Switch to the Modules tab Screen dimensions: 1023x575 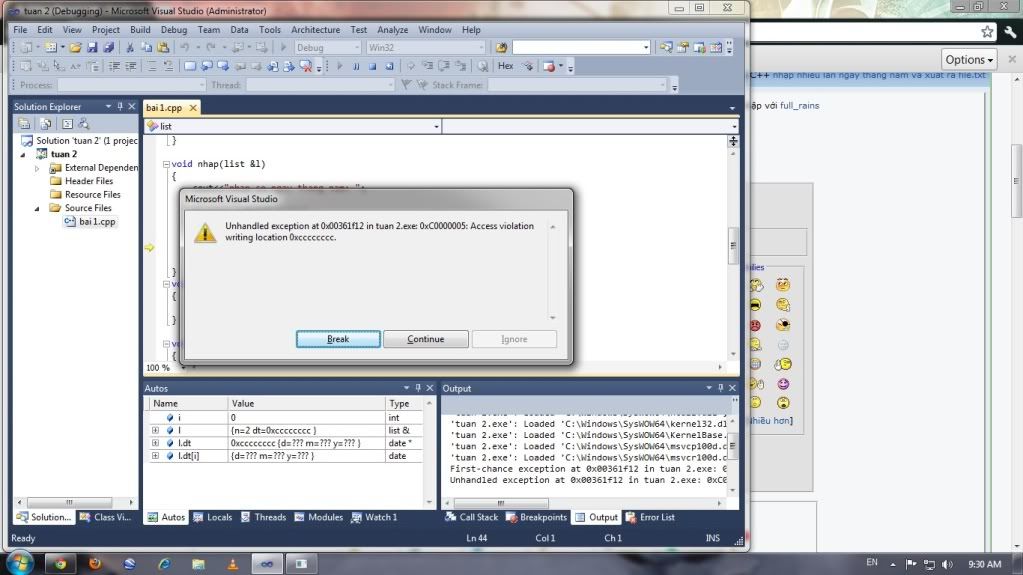click(x=318, y=517)
